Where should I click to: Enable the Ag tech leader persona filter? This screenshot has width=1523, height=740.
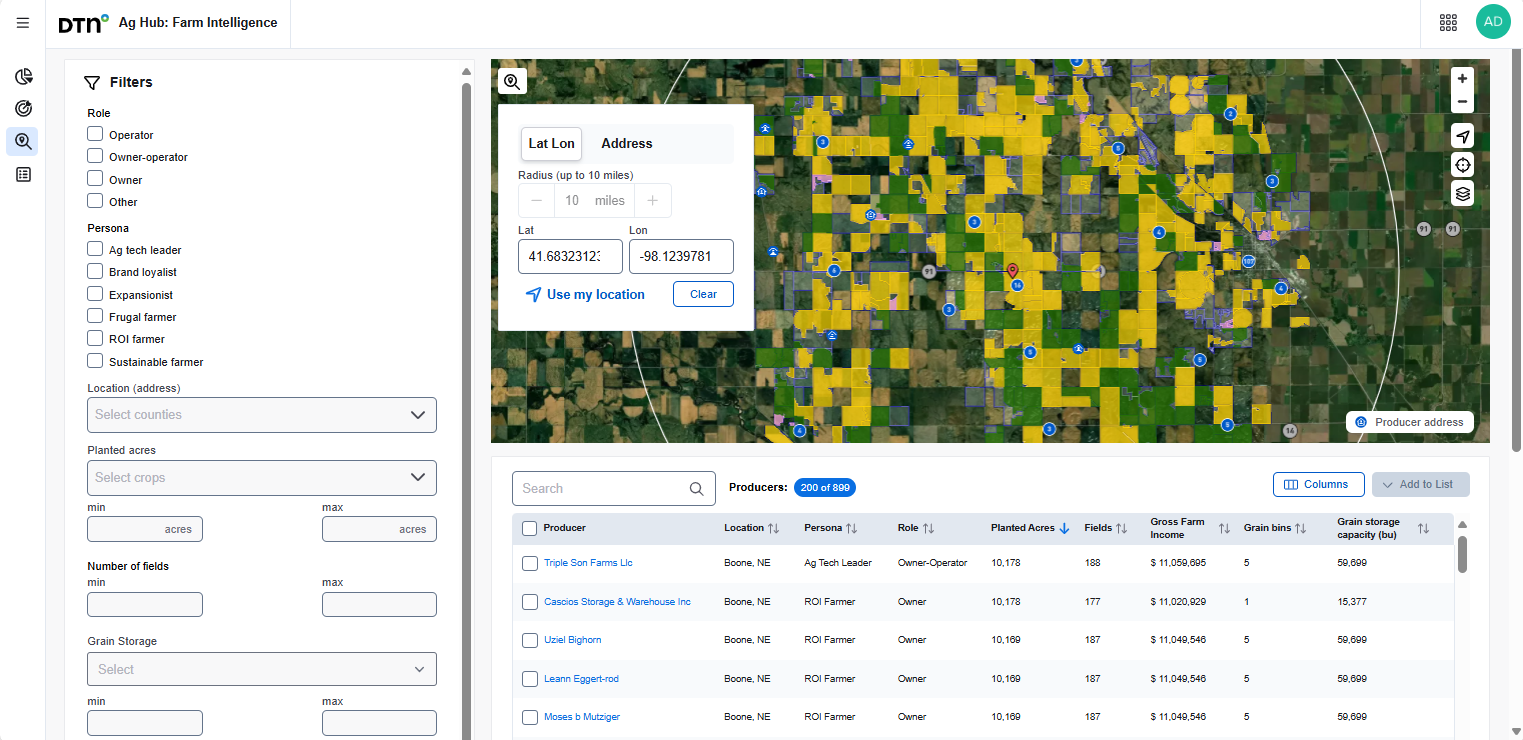(95, 249)
